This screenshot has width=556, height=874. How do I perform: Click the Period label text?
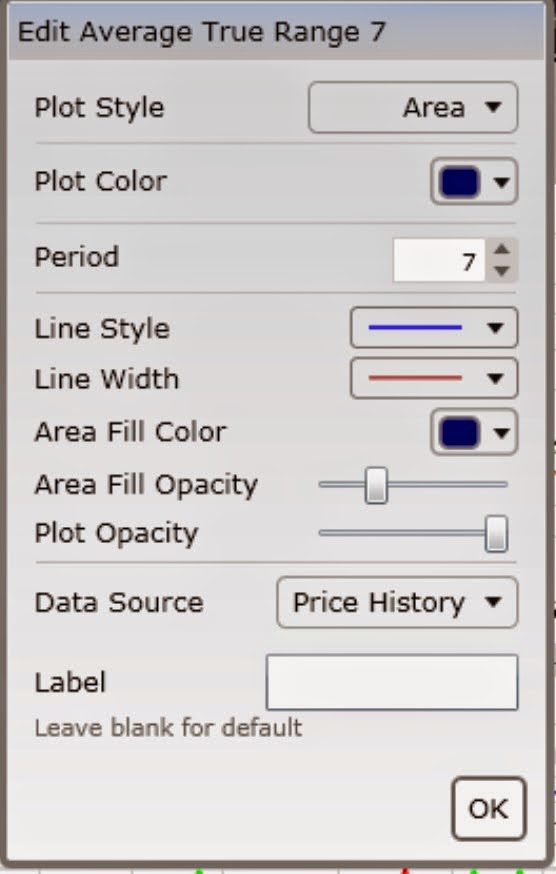tap(76, 257)
